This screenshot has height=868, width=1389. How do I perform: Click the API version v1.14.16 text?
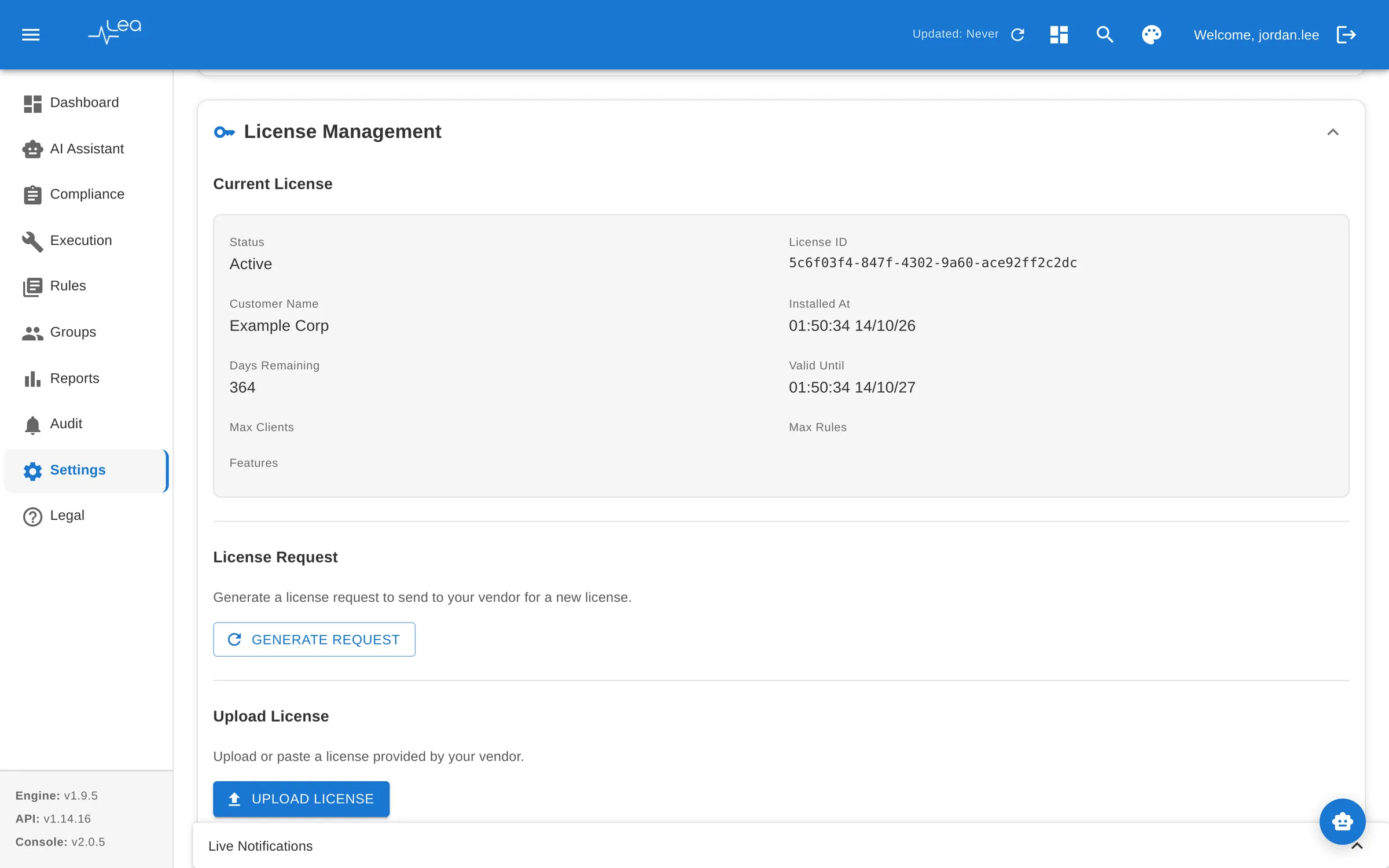pyautogui.click(x=67, y=819)
